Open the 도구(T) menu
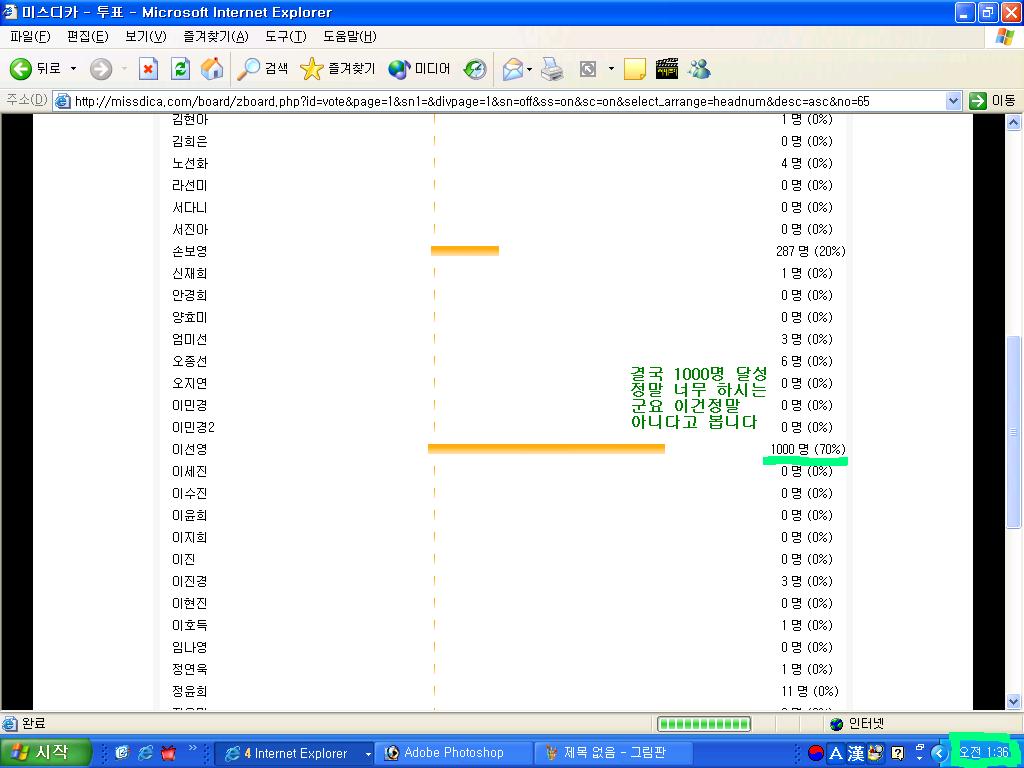 pos(284,37)
